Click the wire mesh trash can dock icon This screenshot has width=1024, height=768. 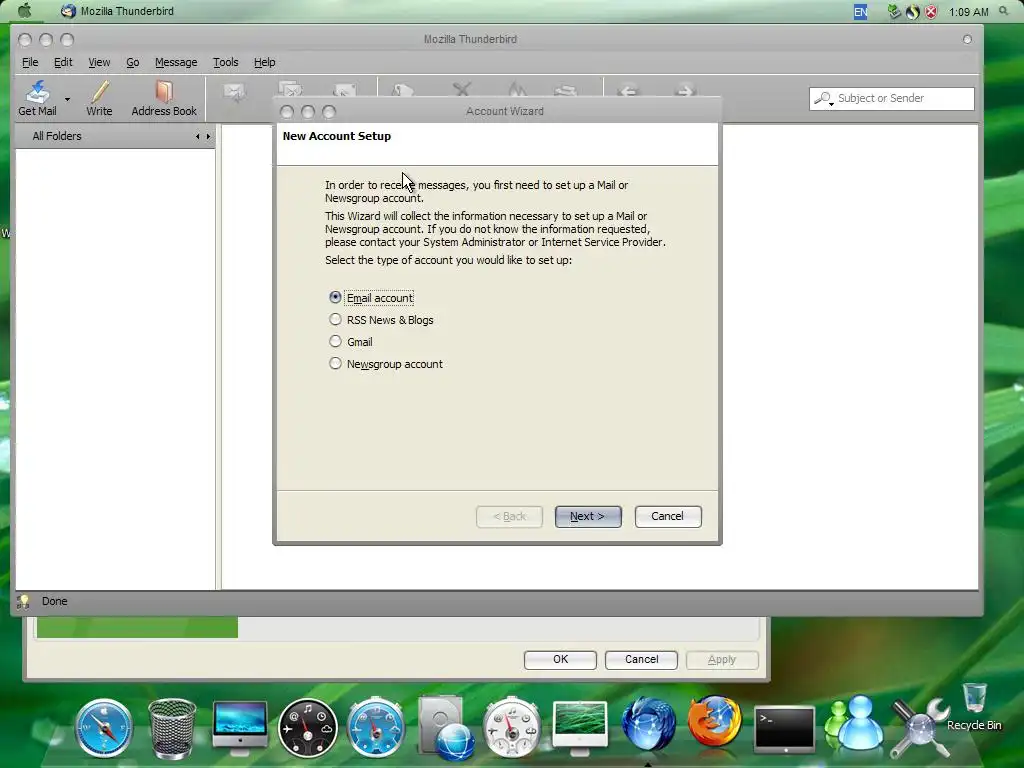[x=172, y=728]
